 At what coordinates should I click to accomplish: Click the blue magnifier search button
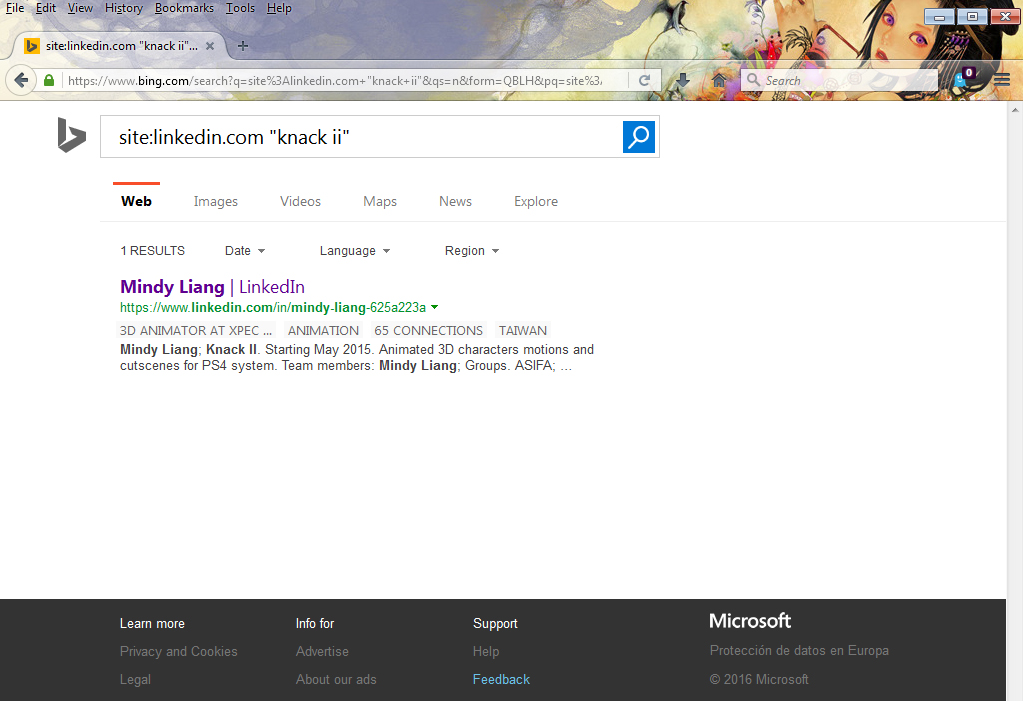(639, 137)
